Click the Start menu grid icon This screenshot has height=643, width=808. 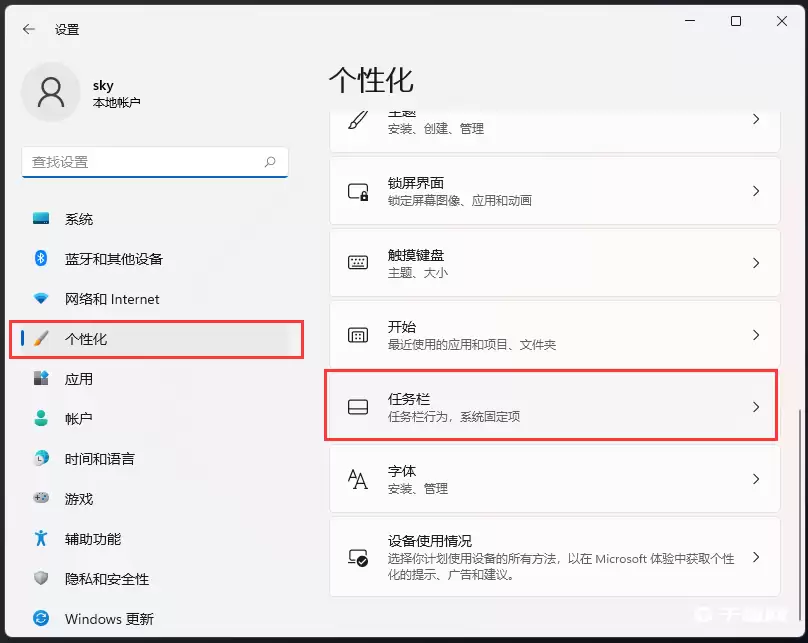pos(358,335)
